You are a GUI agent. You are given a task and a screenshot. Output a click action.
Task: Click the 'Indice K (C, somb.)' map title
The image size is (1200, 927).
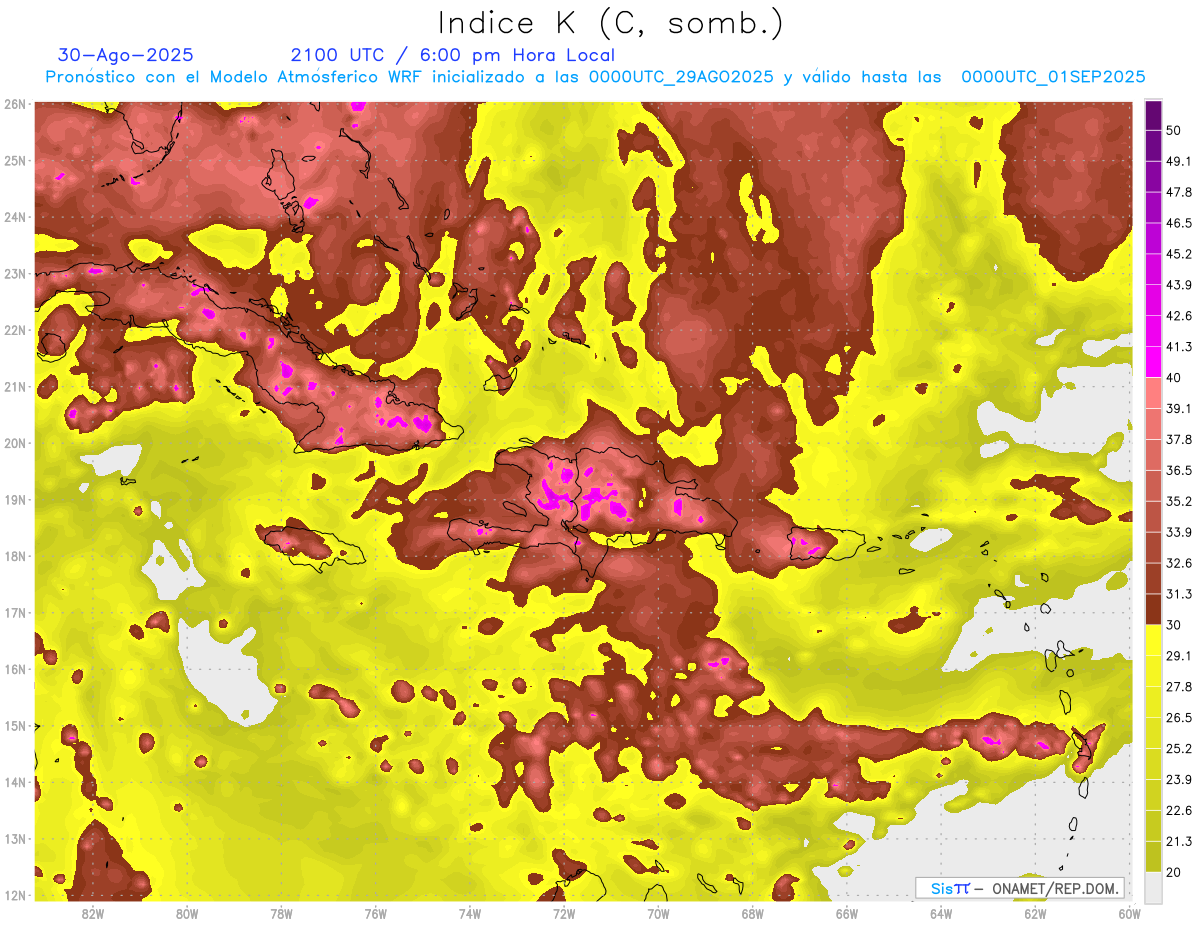click(610, 23)
